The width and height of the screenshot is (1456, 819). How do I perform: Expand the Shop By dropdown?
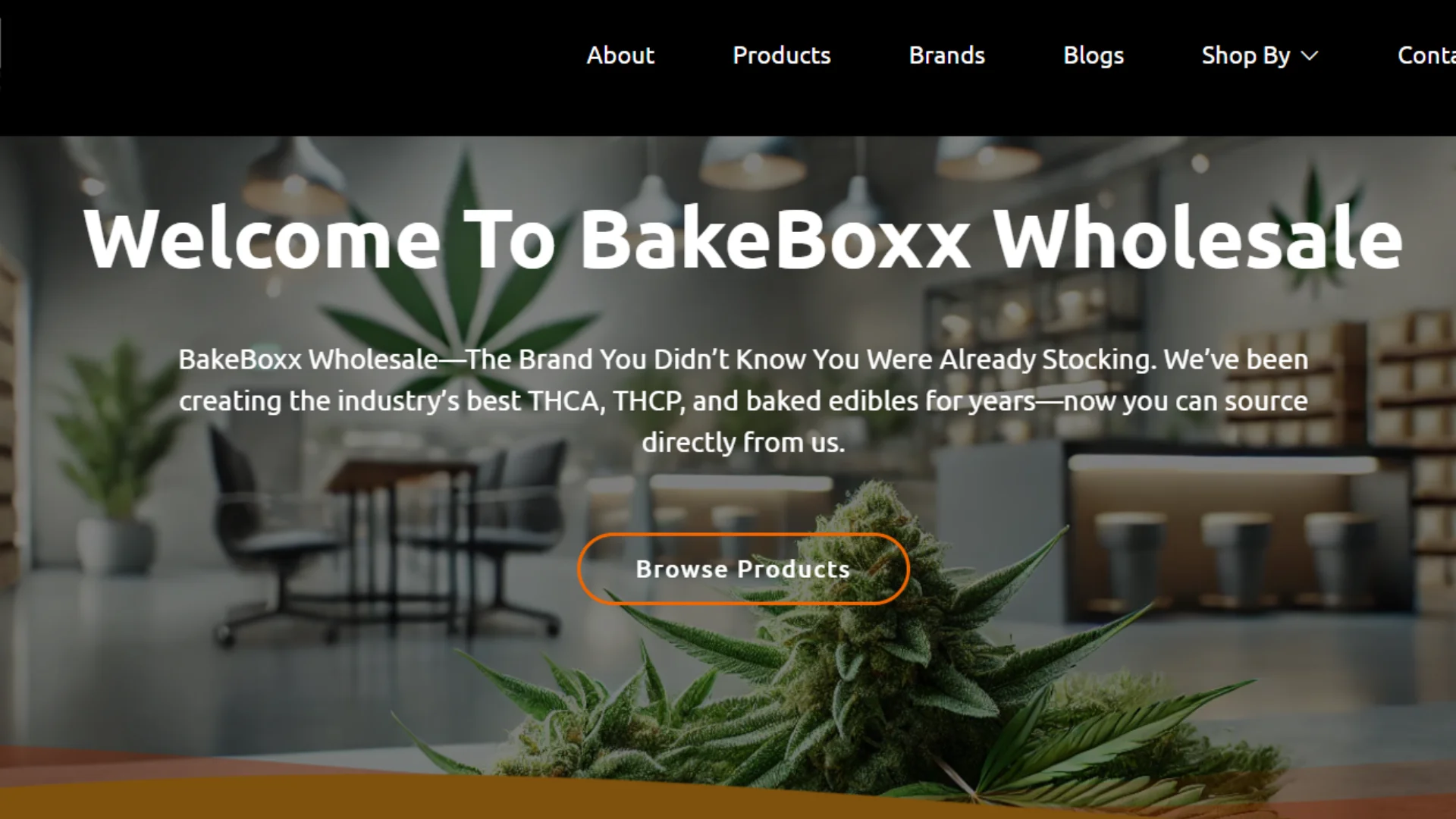1260,55
